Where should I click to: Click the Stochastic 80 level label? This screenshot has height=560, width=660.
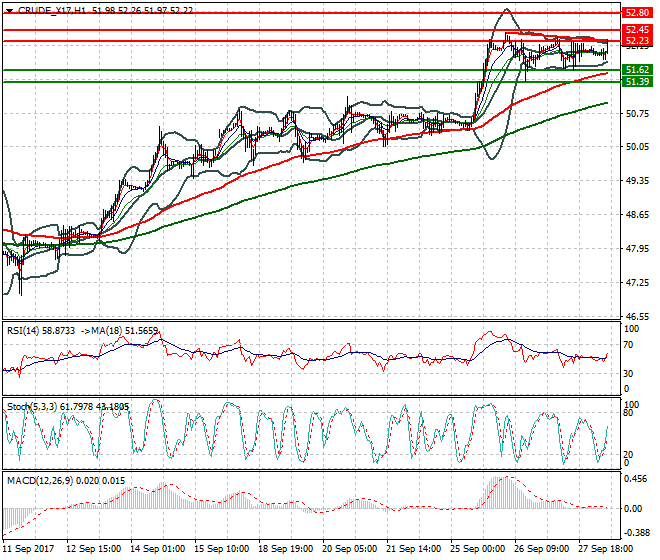click(628, 413)
